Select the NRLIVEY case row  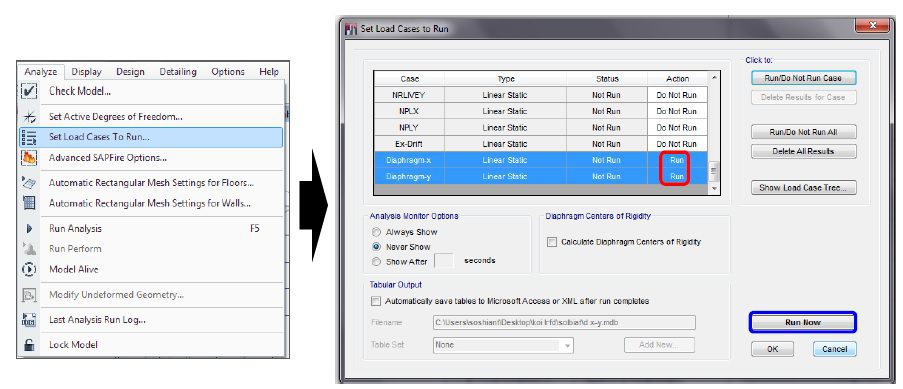(540, 95)
